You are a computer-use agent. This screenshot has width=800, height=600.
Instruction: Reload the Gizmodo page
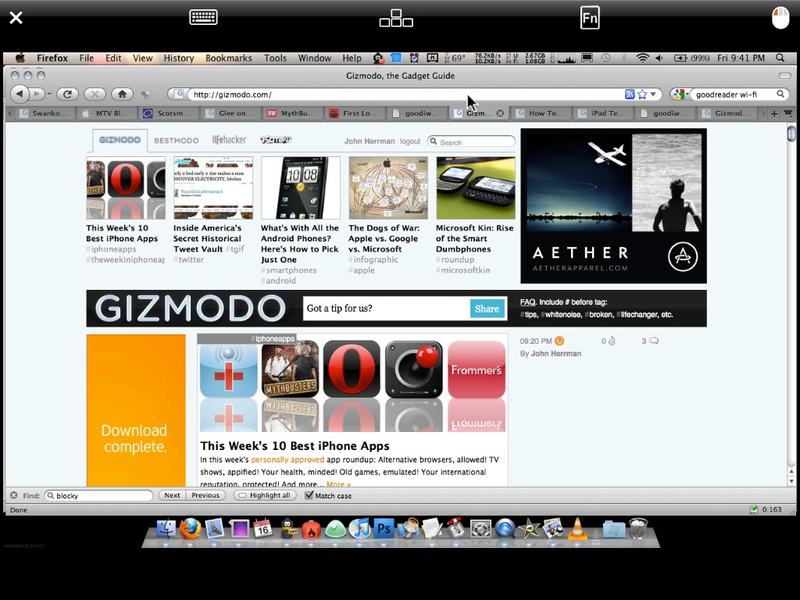[x=67, y=94]
